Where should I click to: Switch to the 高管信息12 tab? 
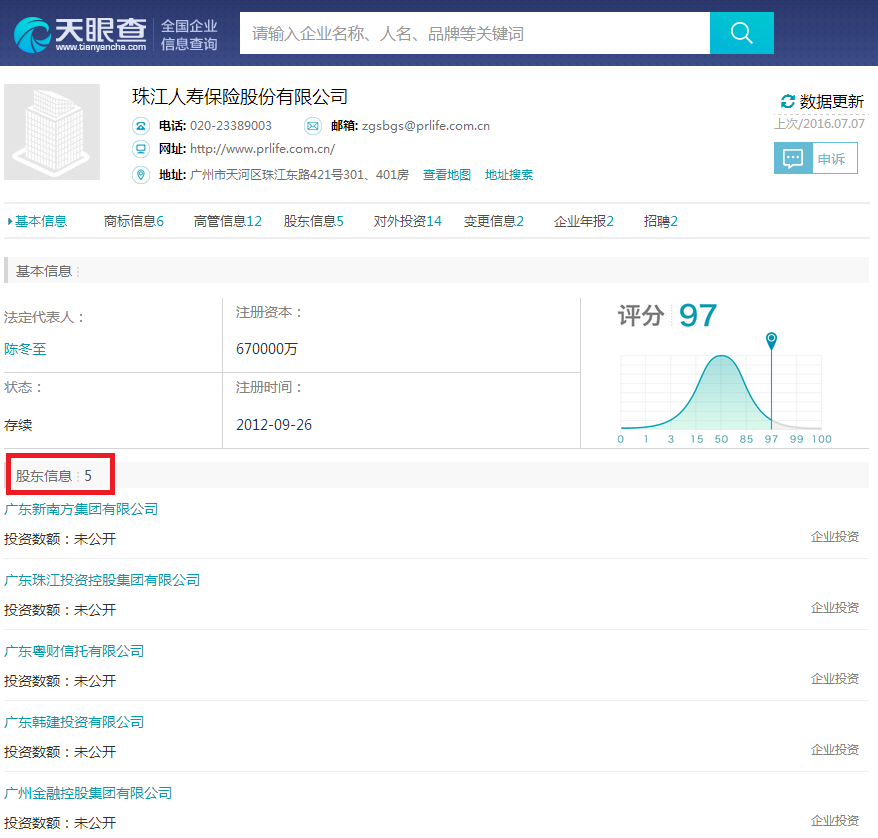pos(227,221)
